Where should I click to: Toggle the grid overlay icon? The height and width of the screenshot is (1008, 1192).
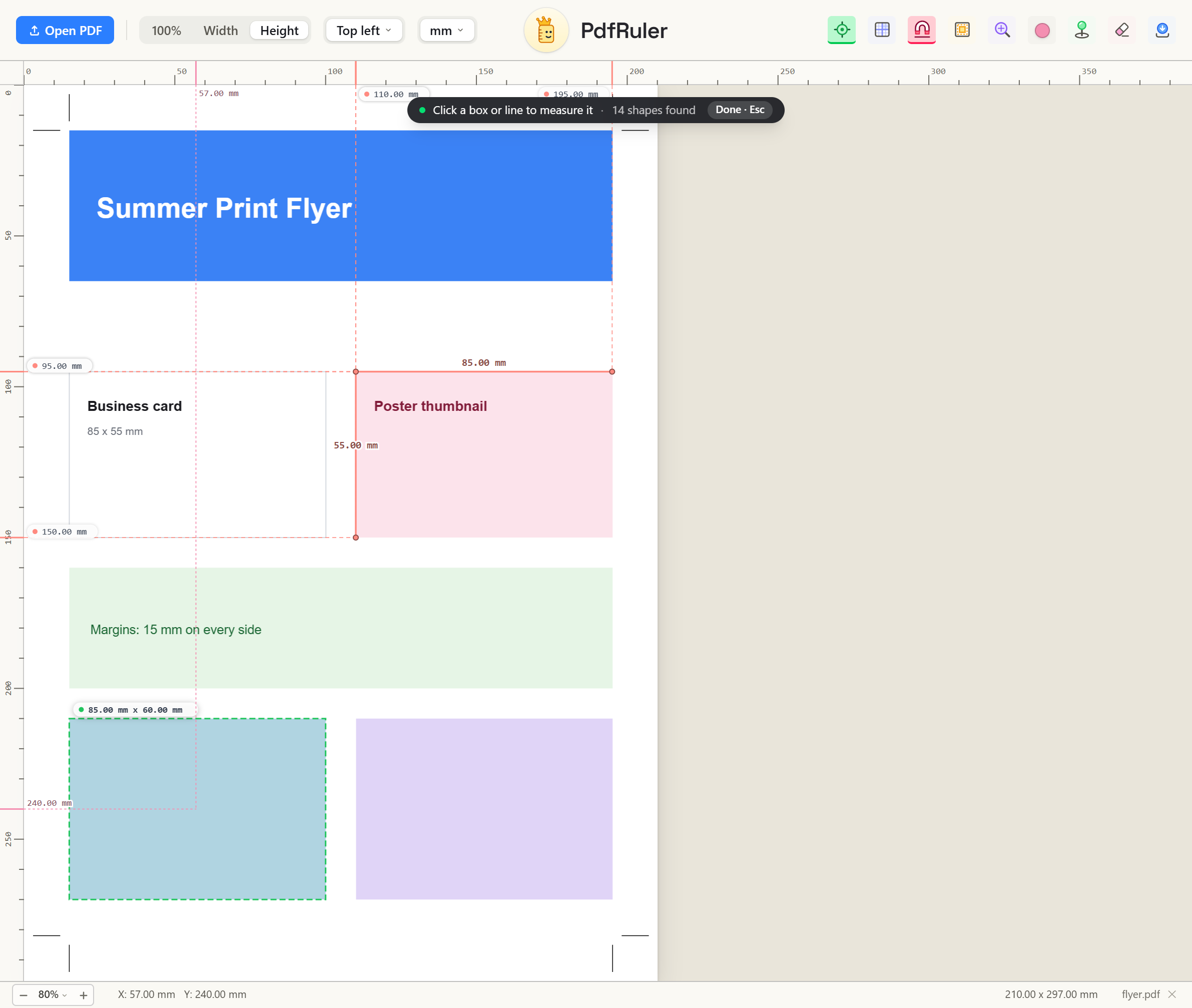(x=882, y=30)
